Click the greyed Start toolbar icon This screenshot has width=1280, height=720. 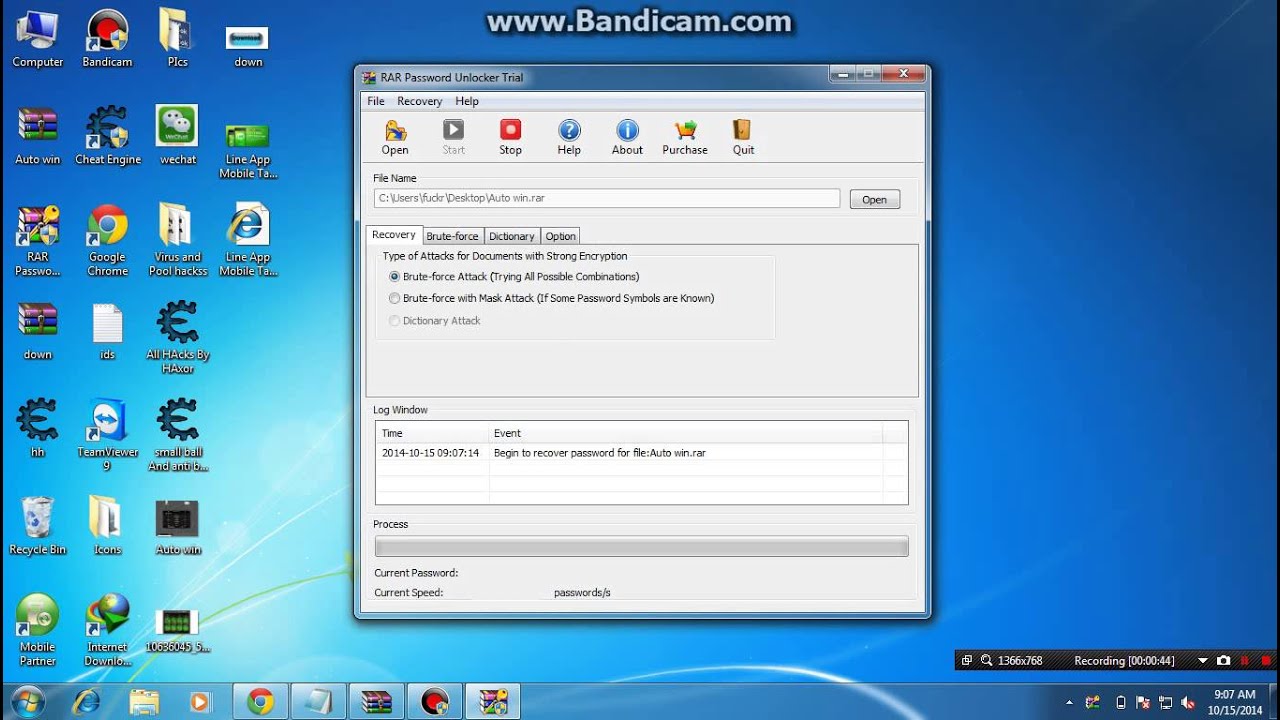point(454,137)
